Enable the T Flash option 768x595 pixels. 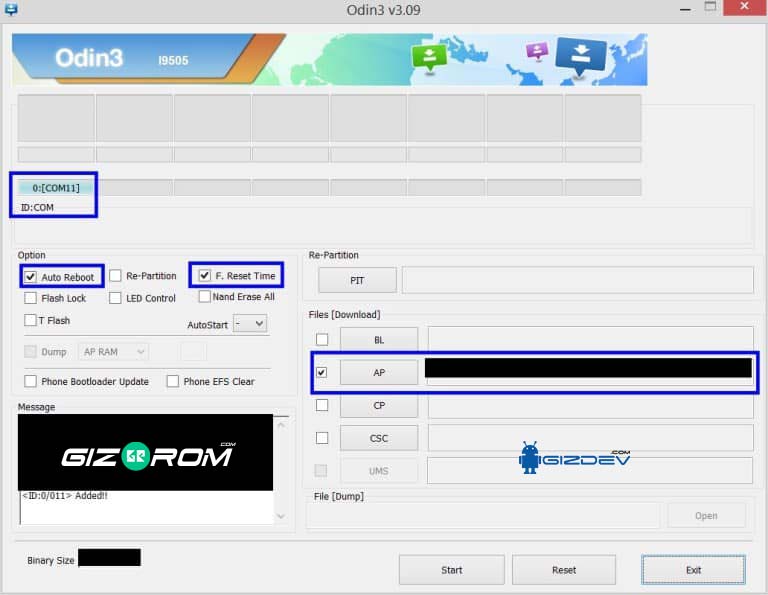point(30,320)
